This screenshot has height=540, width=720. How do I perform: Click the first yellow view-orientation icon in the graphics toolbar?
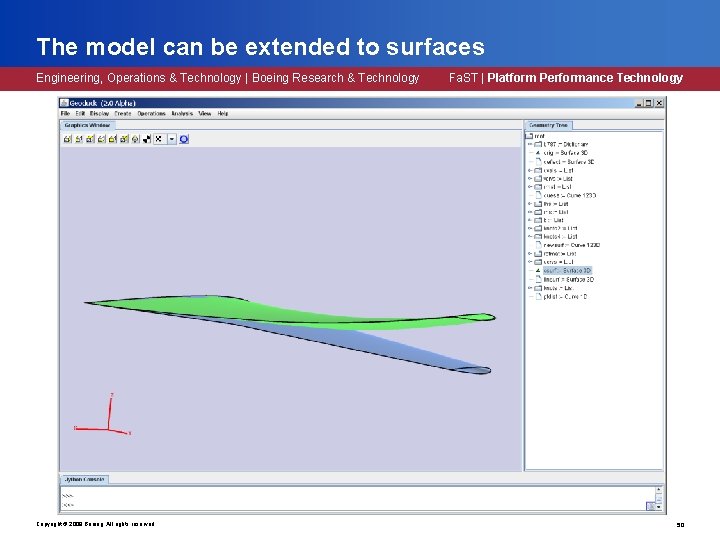[x=68, y=139]
